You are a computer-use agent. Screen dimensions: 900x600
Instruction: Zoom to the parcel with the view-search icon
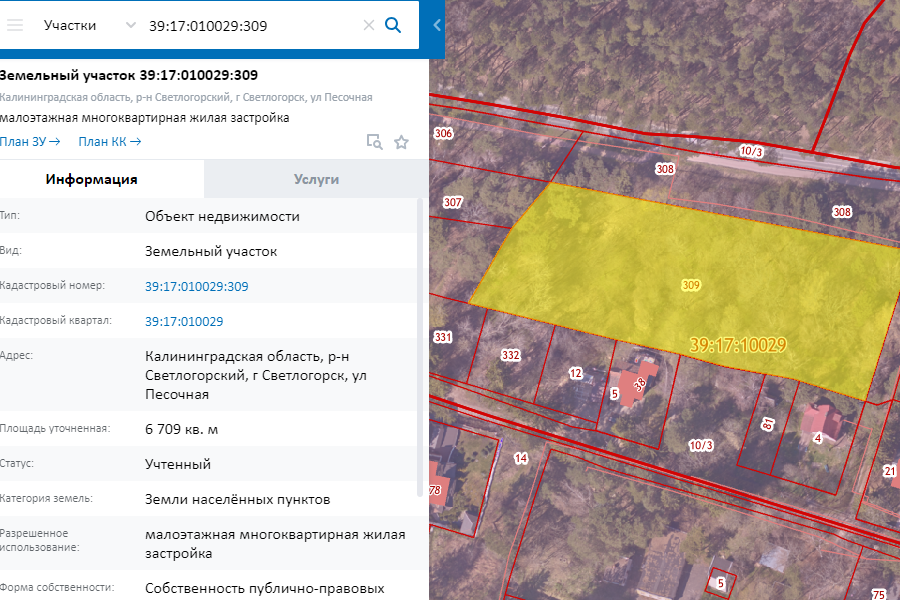(374, 142)
